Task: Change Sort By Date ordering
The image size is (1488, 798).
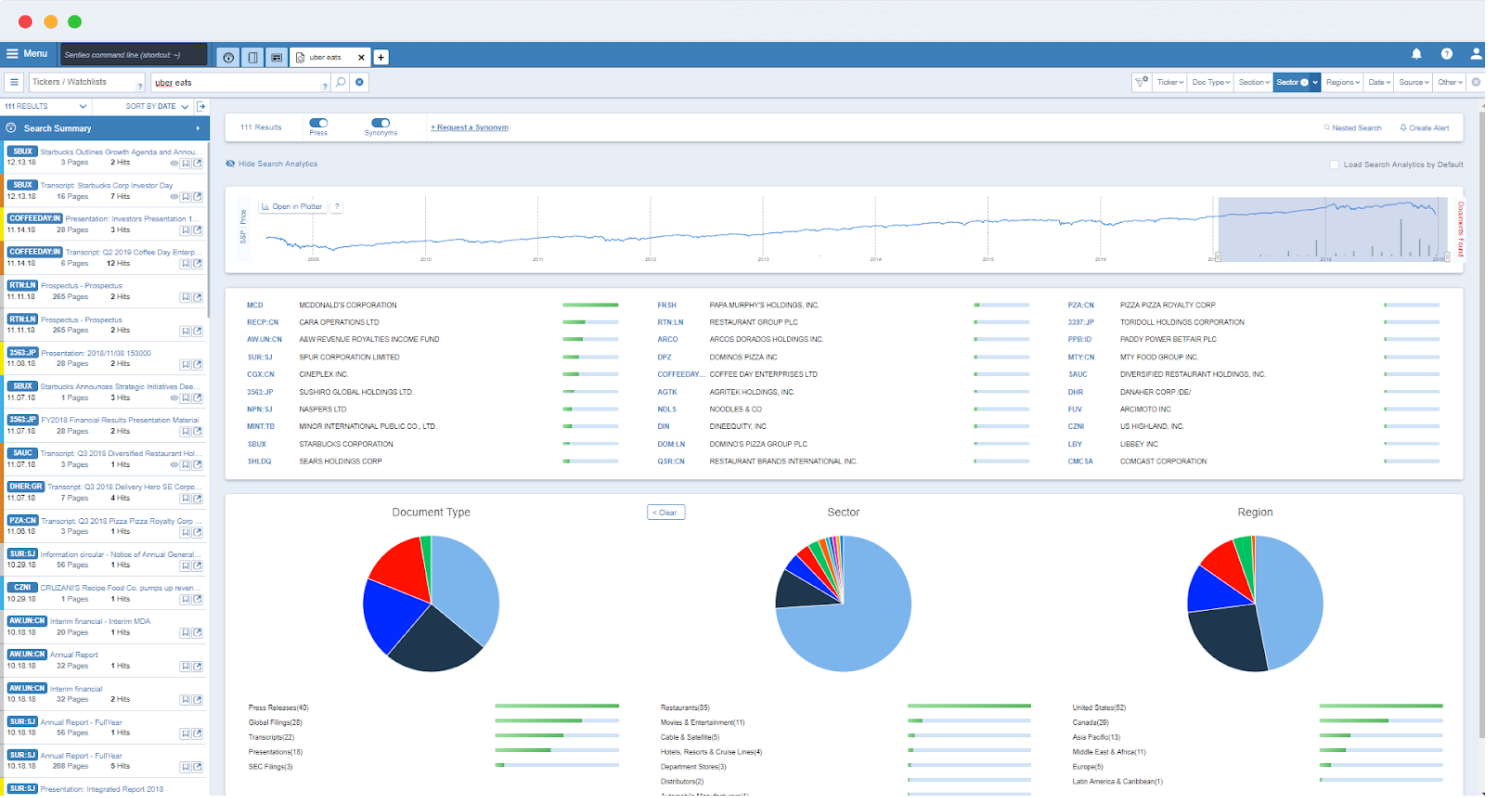Action: tap(157, 106)
